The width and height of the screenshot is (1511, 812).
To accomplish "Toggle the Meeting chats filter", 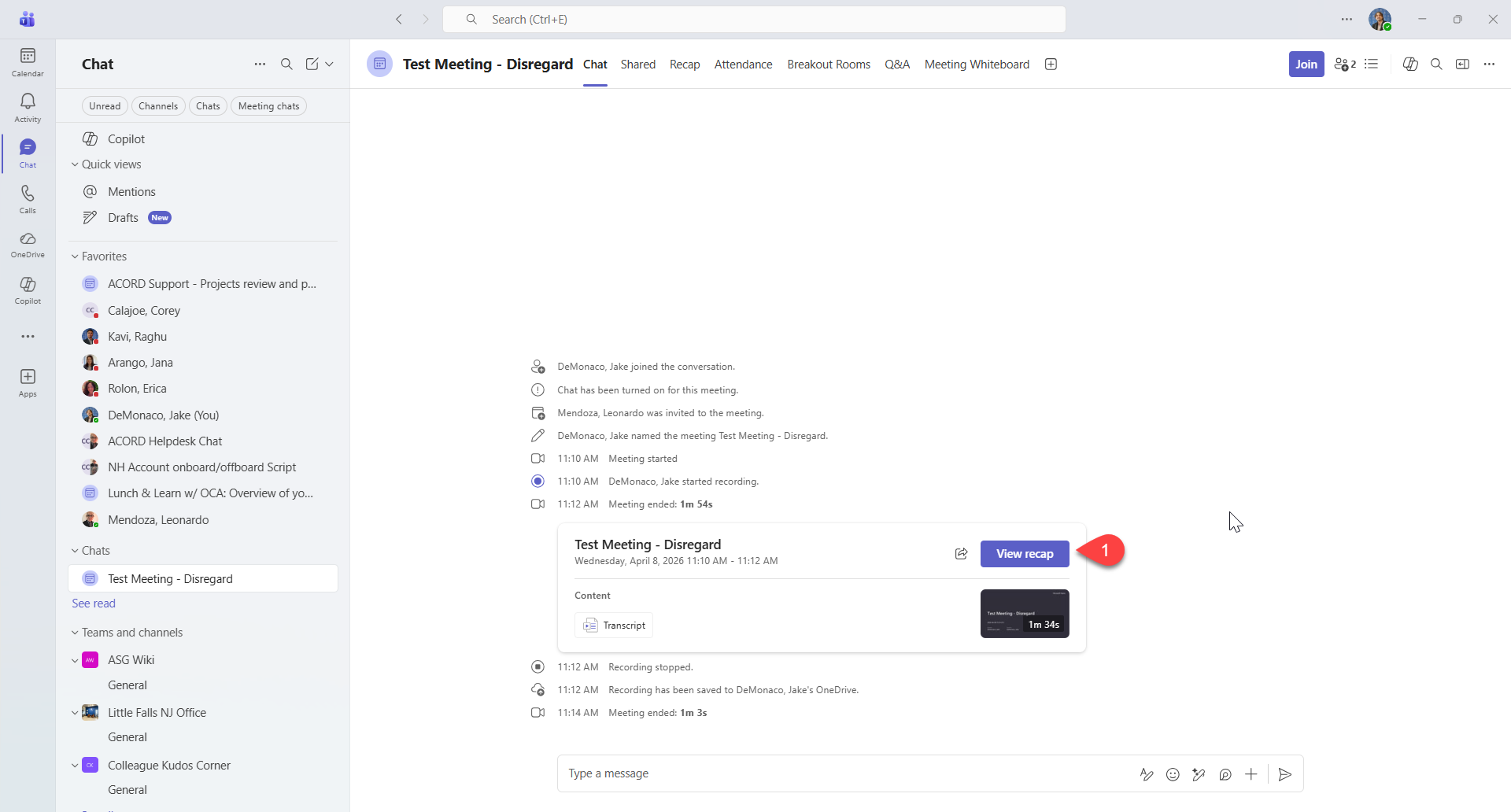I will pos(268,106).
